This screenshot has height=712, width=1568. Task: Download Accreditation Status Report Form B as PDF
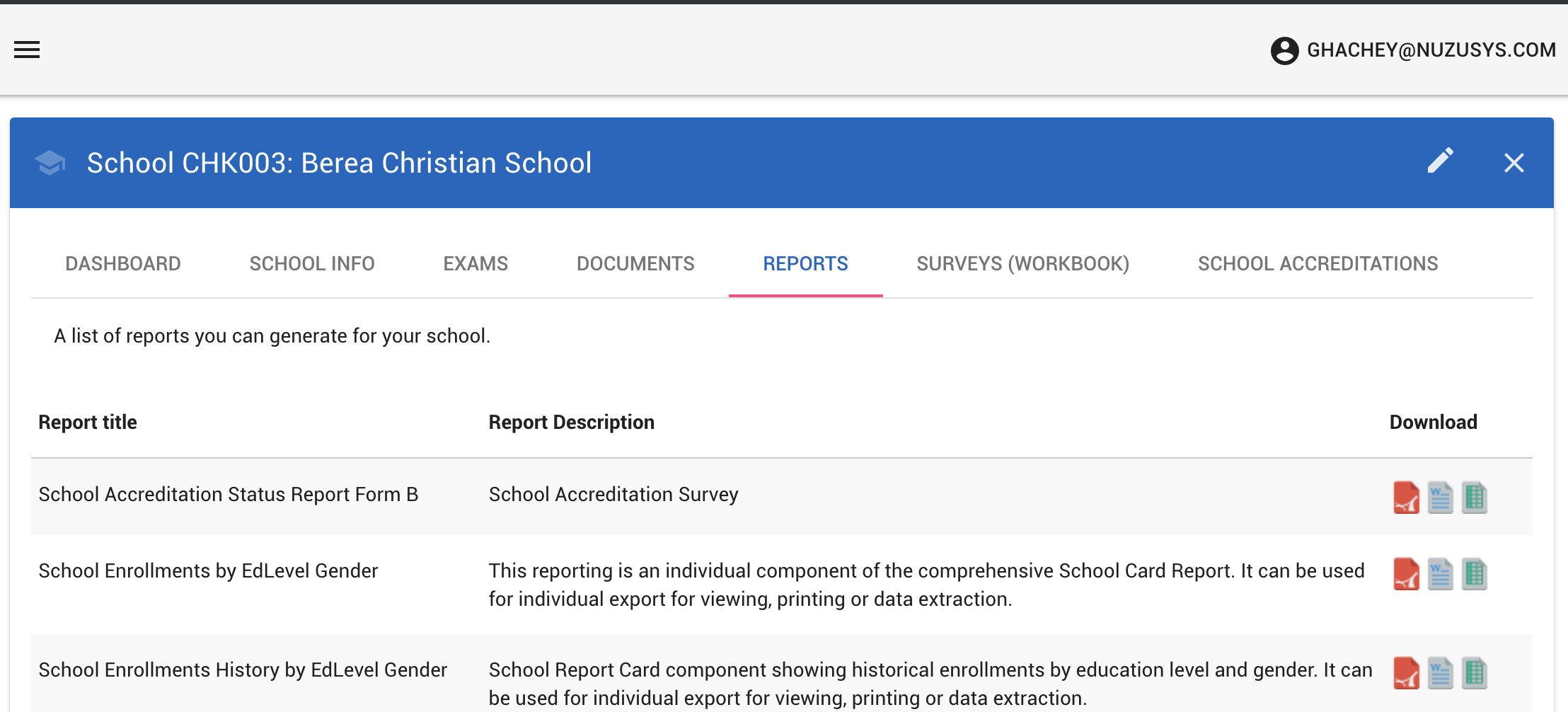tap(1406, 498)
